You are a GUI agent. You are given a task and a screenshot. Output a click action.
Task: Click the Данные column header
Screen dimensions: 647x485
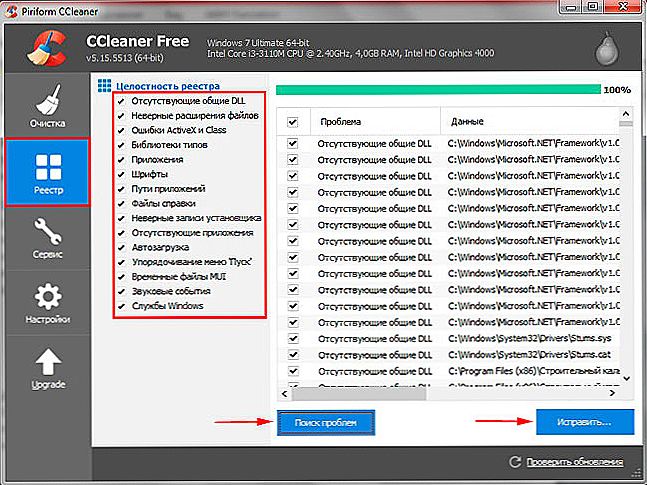pyautogui.click(x=530, y=121)
